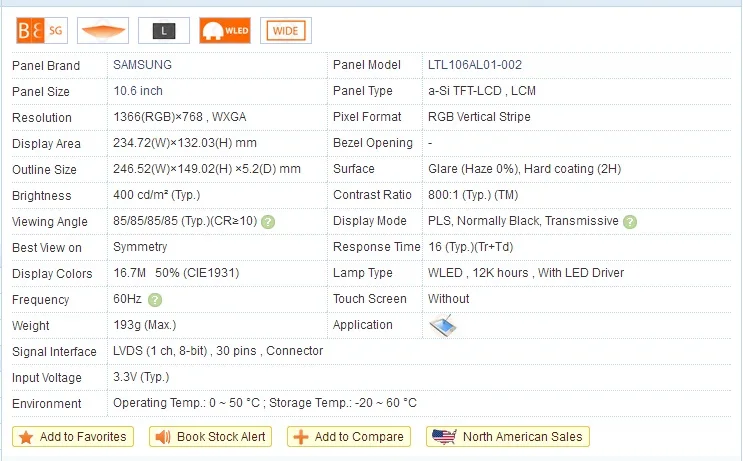Click the 'Lamp Type' row label
743x461 pixels.
pos(362,273)
